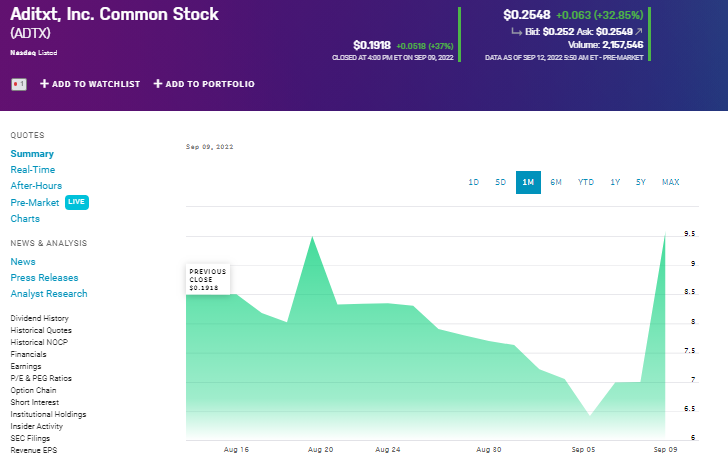
Task: Click the Aditxt, Inc. Common Stock title
Action: [114, 14]
